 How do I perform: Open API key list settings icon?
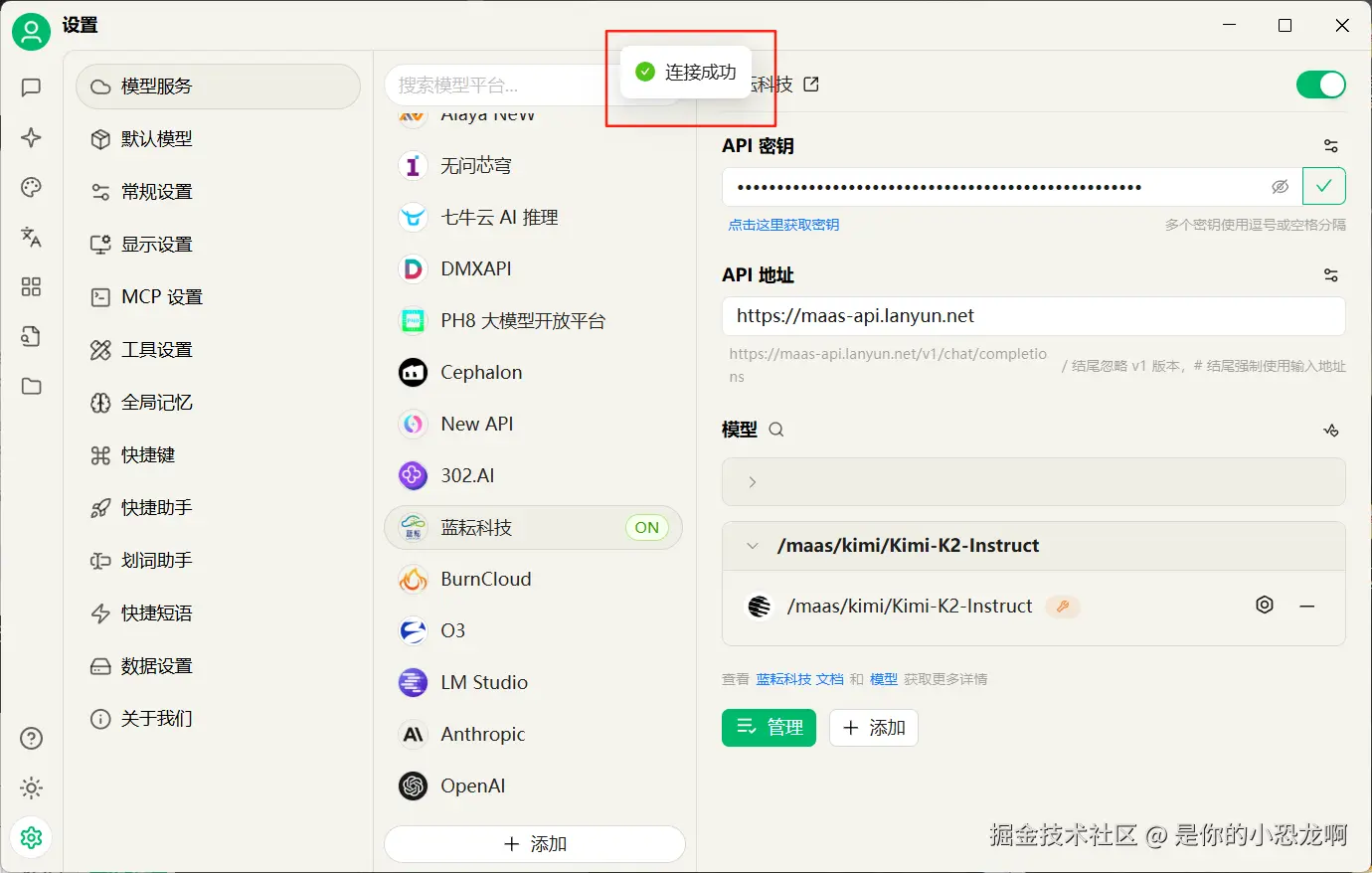(x=1331, y=146)
